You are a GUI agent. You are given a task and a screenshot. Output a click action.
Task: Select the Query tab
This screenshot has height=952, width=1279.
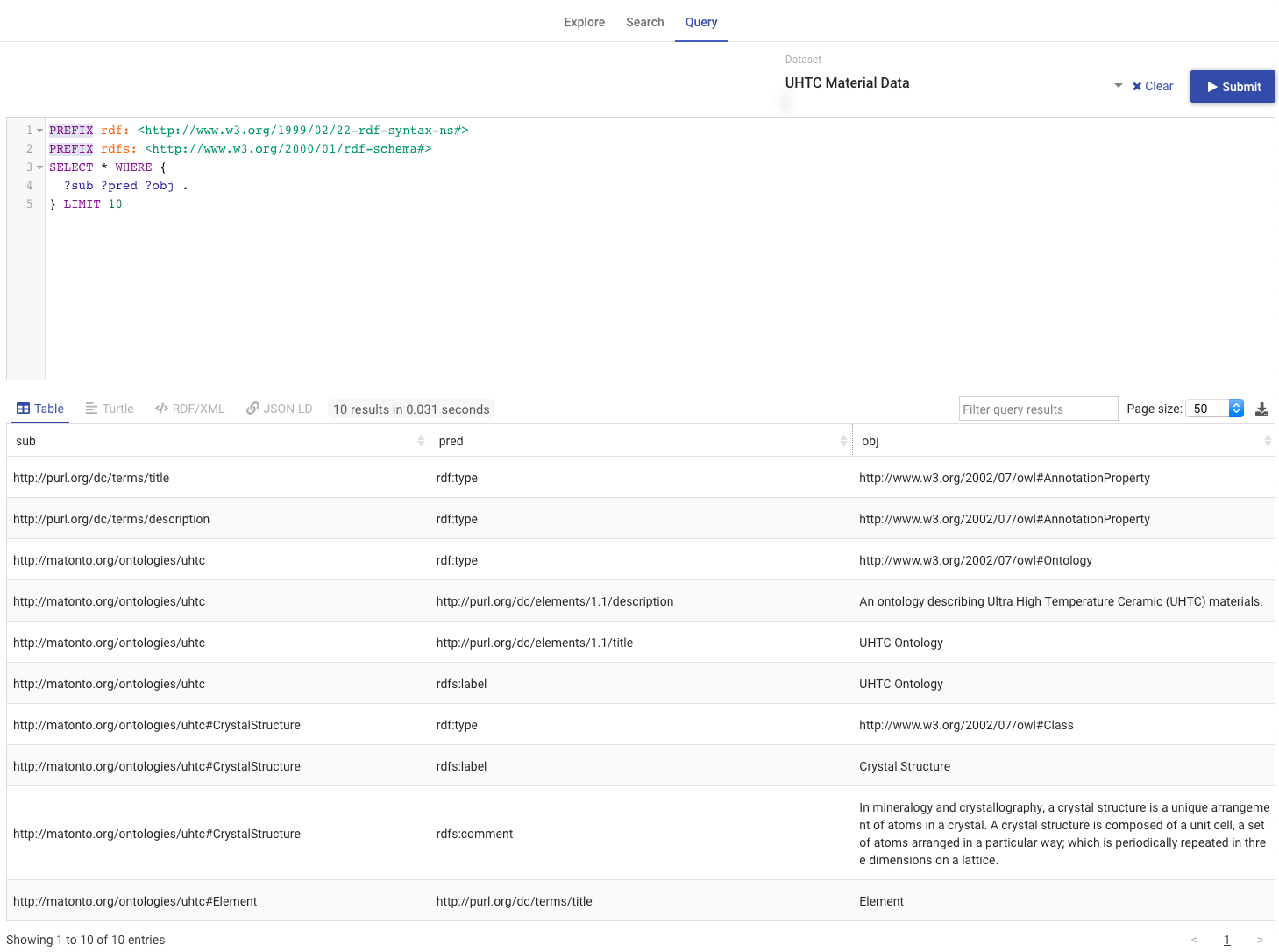point(700,22)
